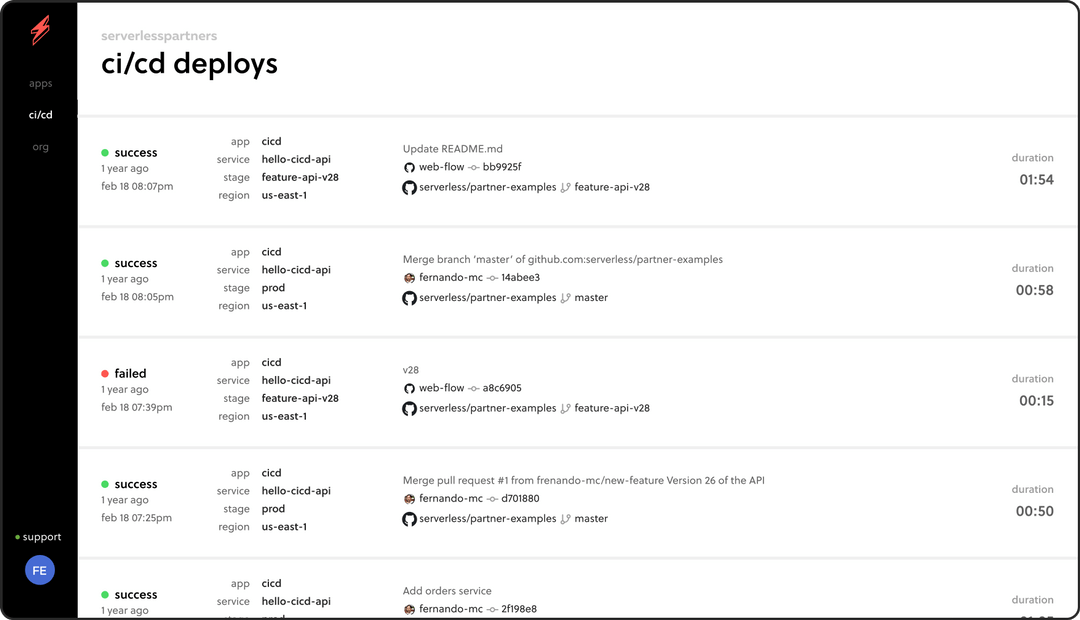Click the green dot next to support
1080x620 pixels.
click(15, 536)
